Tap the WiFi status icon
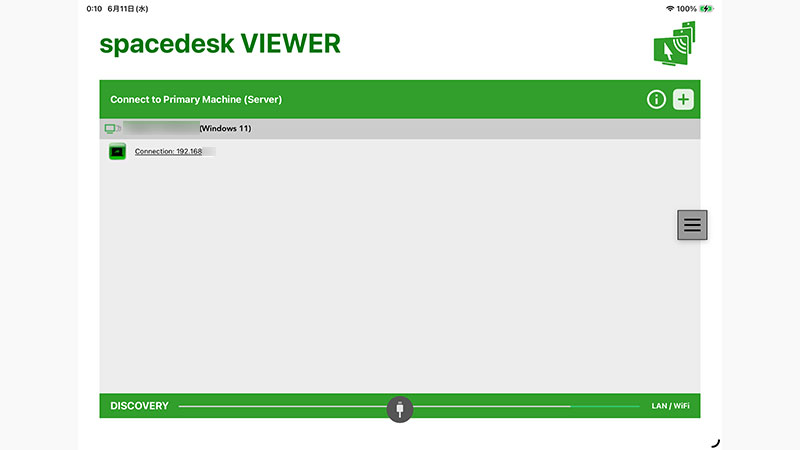The image size is (800, 450). coord(670,9)
